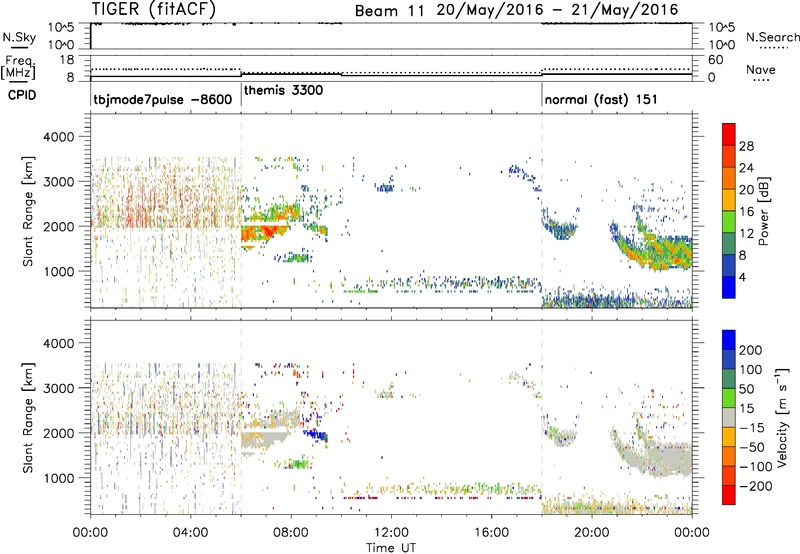Click the date range '20/May/2016 - 21/May/2016'
The image size is (800, 554).
[557, 10]
